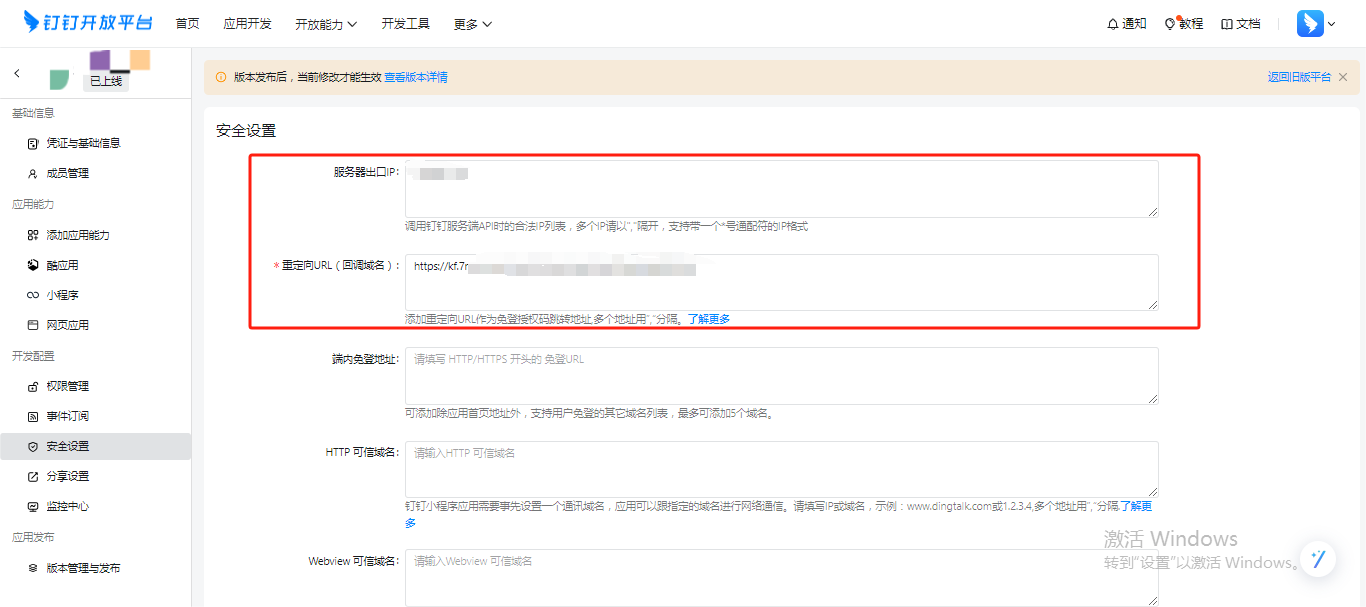
Task: Click the DingTalk Open Platform logo
Action: pyautogui.click(x=89, y=23)
